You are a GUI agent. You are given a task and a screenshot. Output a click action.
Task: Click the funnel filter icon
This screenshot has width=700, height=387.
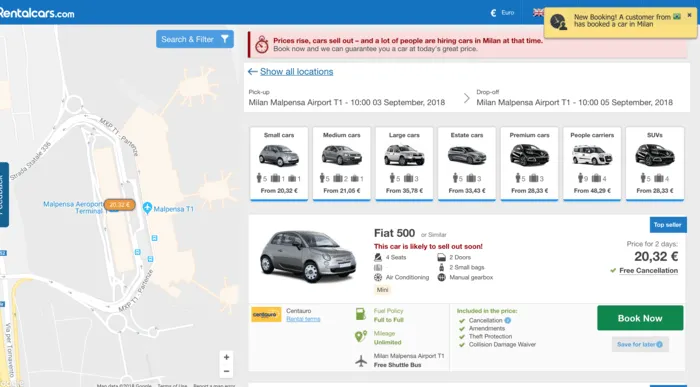click(225, 39)
